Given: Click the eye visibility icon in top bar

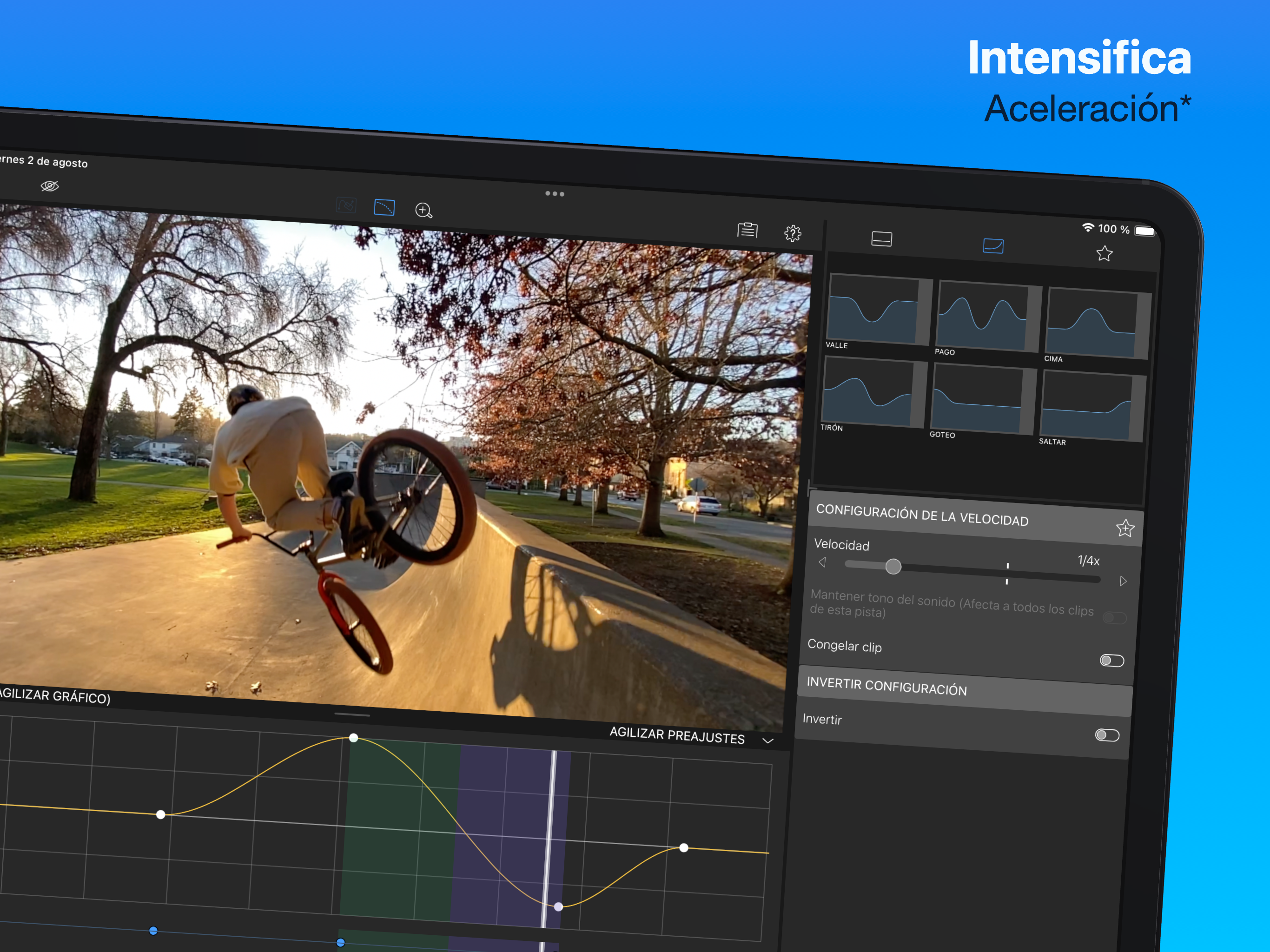Looking at the screenshot, I should 50,186.
